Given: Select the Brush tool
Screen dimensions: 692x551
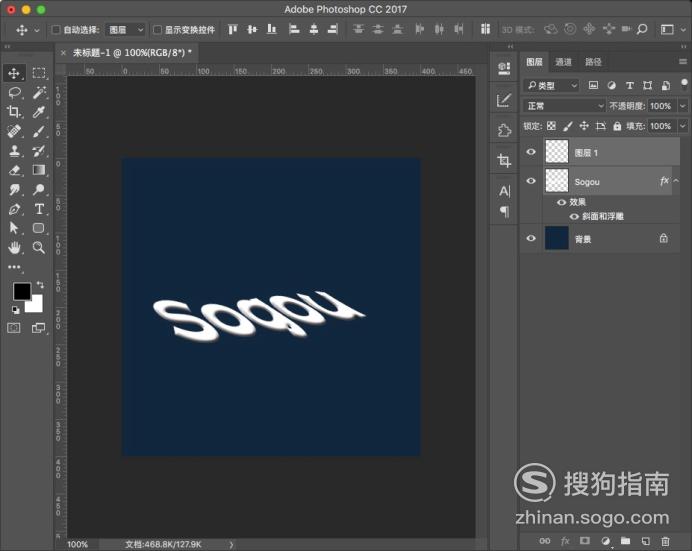Looking at the screenshot, I should 39,131.
